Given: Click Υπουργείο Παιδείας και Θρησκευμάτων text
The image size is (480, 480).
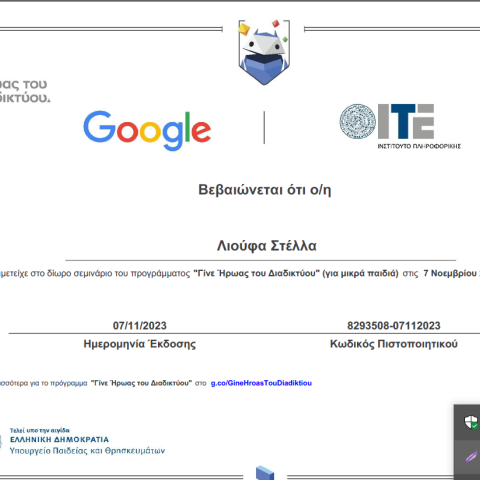Looking at the screenshot, I should 87,451.
